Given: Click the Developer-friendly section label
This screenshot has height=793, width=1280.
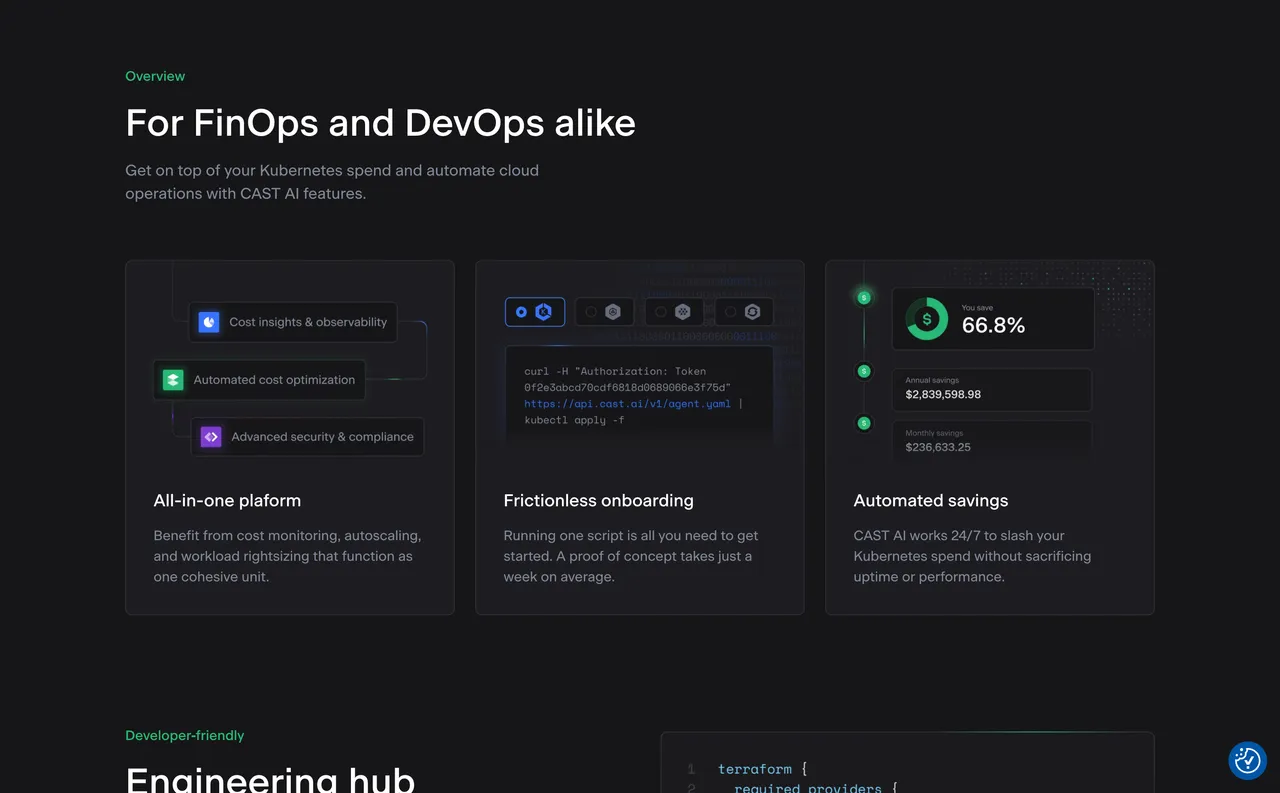Looking at the screenshot, I should tap(184, 736).
